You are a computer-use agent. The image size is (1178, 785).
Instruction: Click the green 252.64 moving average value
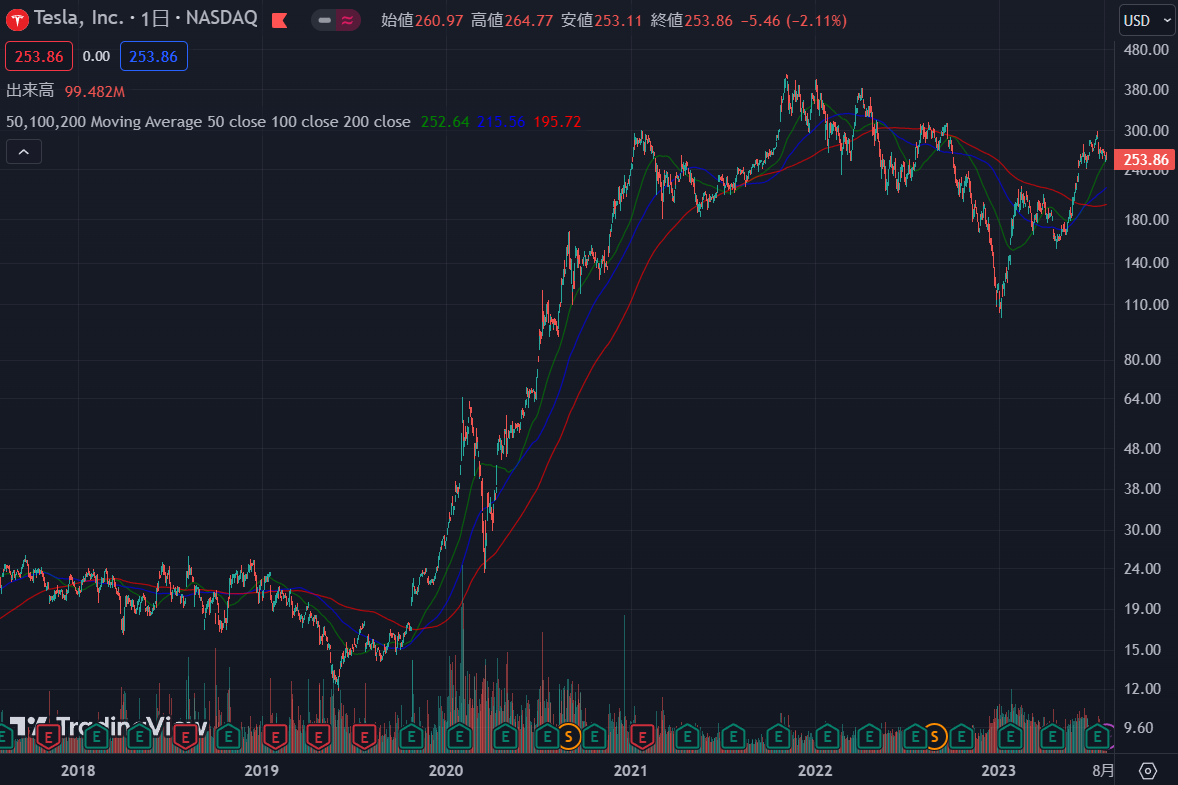click(445, 122)
